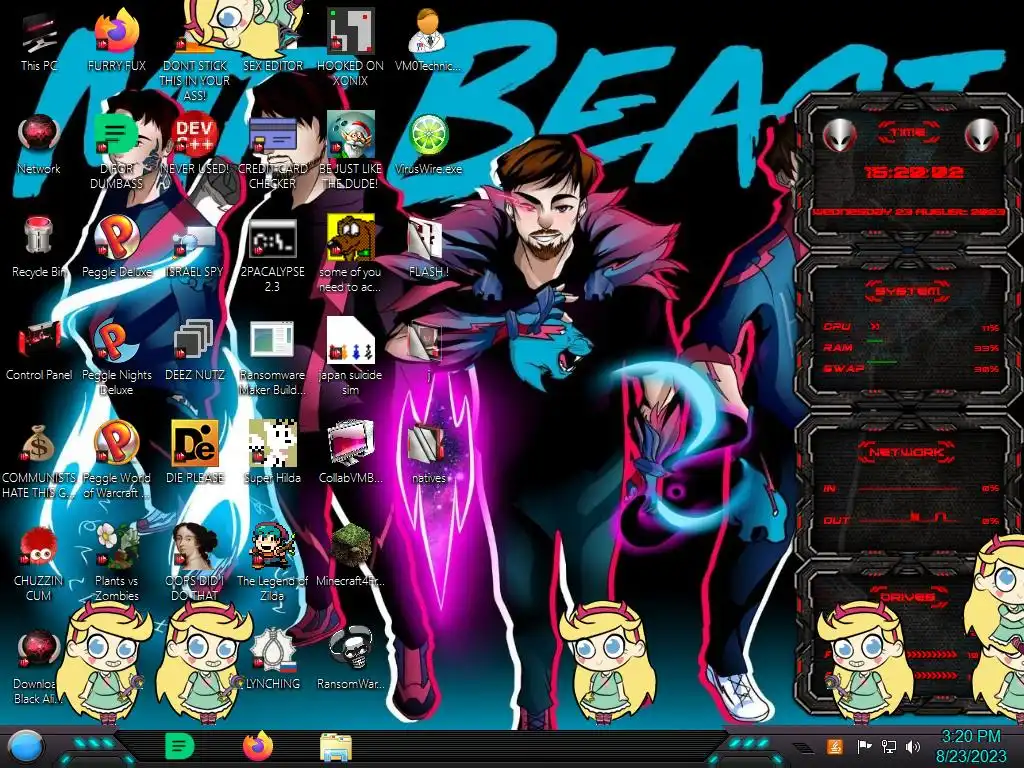Select the CHUZZIN red fuzzy icon
The height and width of the screenshot is (768, 1024).
click(x=39, y=547)
